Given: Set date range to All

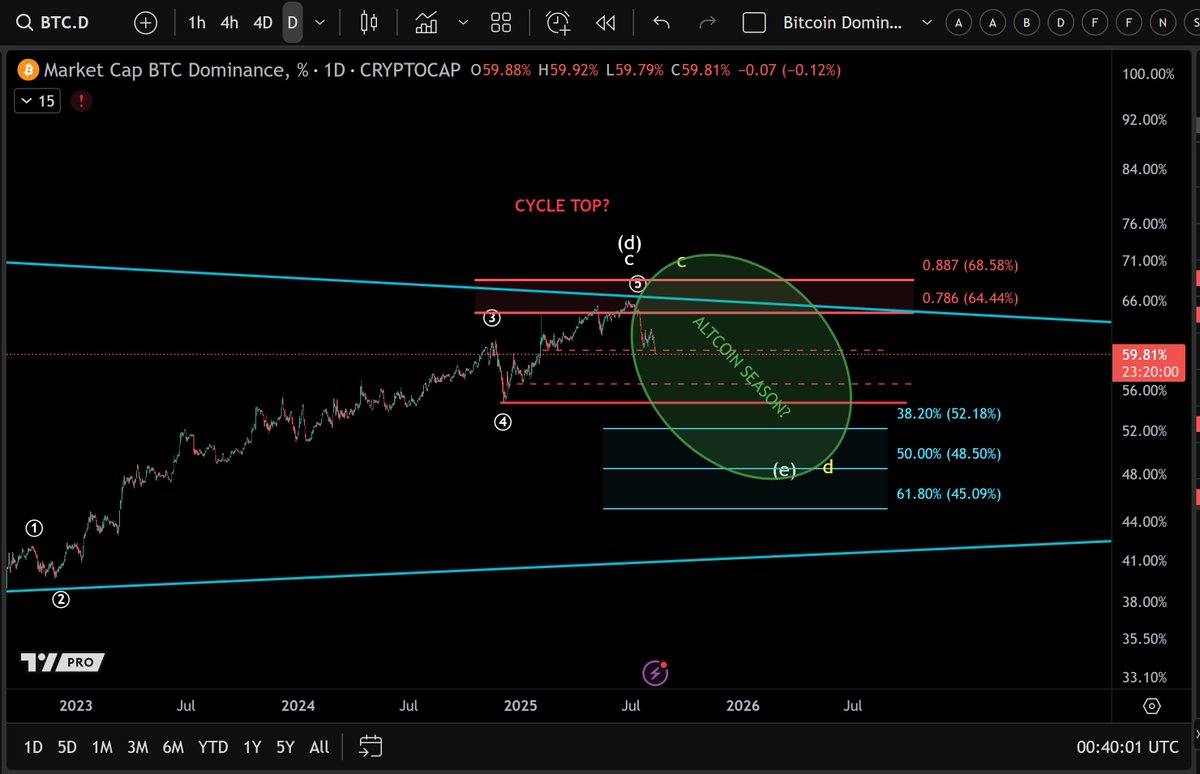Looking at the screenshot, I should pyautogui.click(x=319, y=747).
